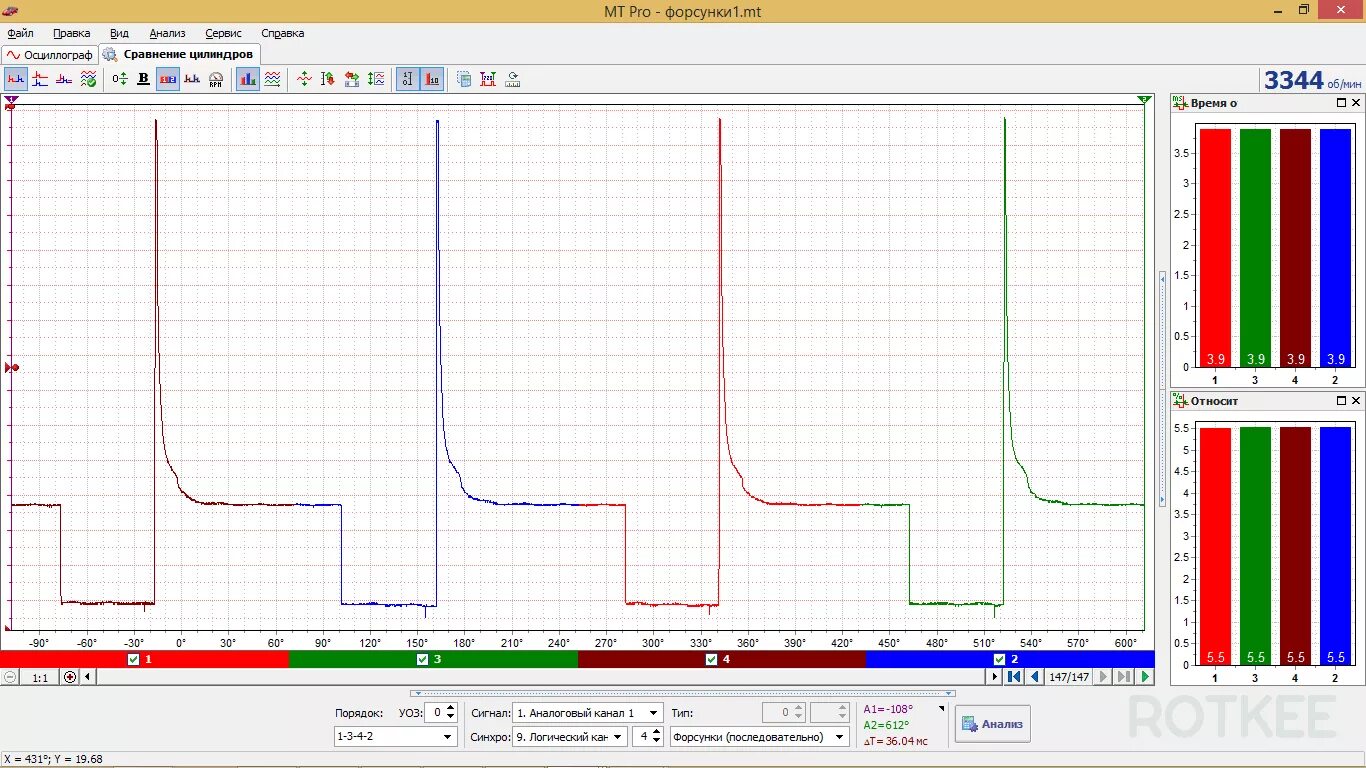Open the Справка menu

tap(282, 33)
